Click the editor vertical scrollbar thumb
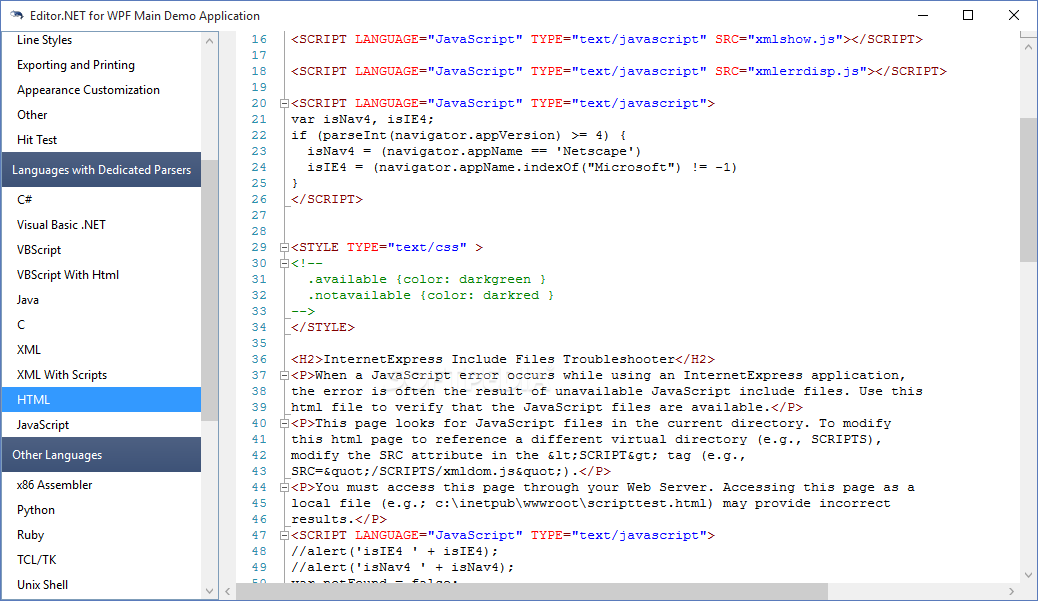The height and width of the screenshot is (601, 1038). point(1028,189)
